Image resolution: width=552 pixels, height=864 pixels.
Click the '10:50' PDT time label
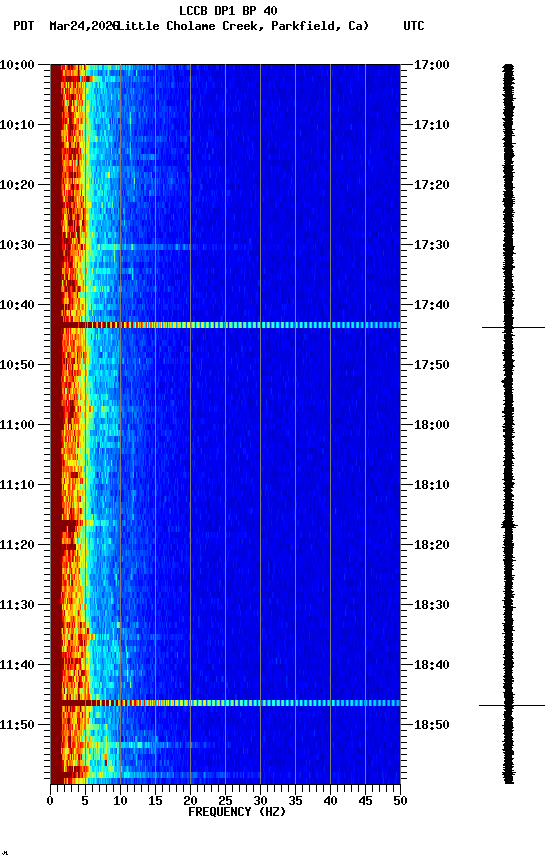pos(17,365)
